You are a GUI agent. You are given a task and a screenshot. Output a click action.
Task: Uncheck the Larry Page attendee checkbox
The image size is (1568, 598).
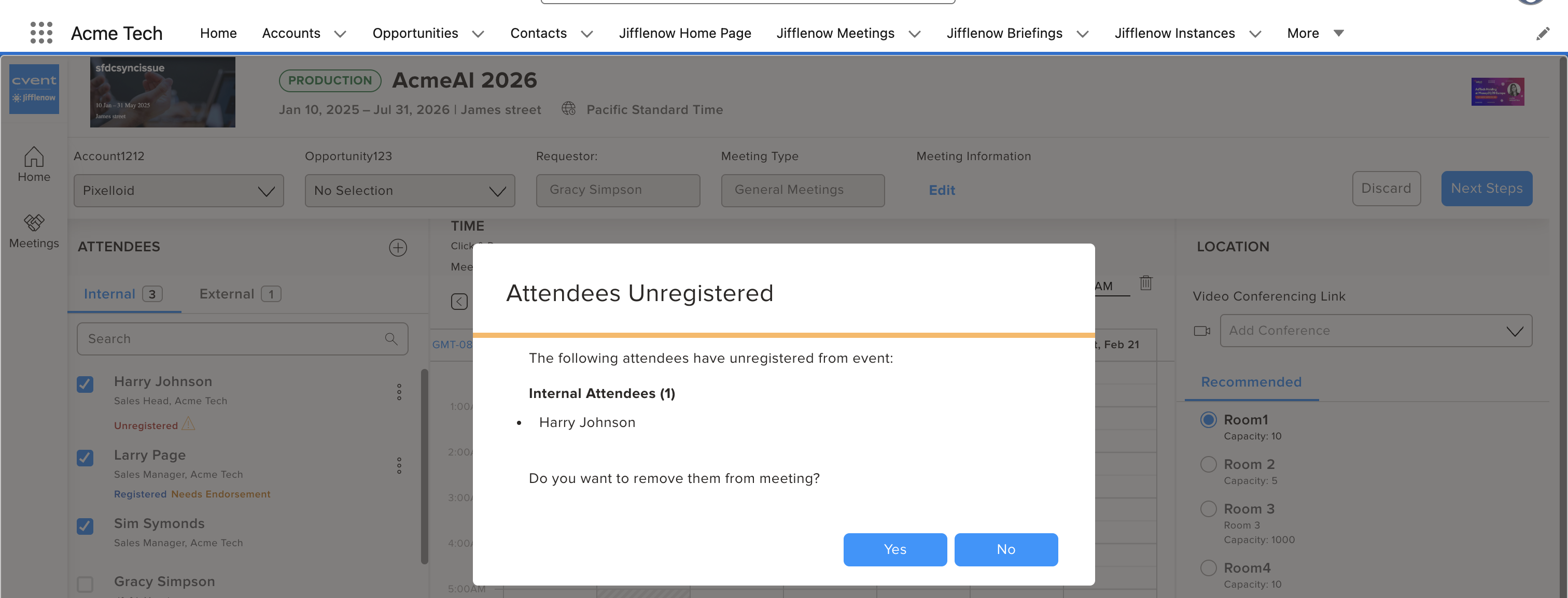coord(85,458)
